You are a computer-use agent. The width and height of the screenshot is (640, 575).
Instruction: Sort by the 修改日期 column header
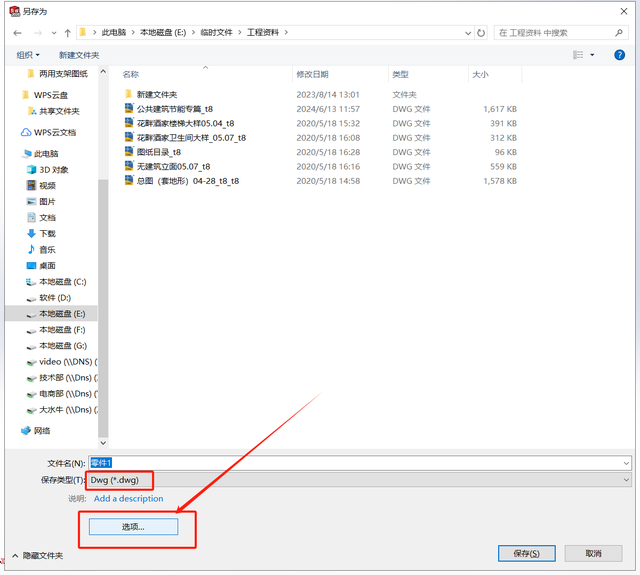[x=312, y=74]
